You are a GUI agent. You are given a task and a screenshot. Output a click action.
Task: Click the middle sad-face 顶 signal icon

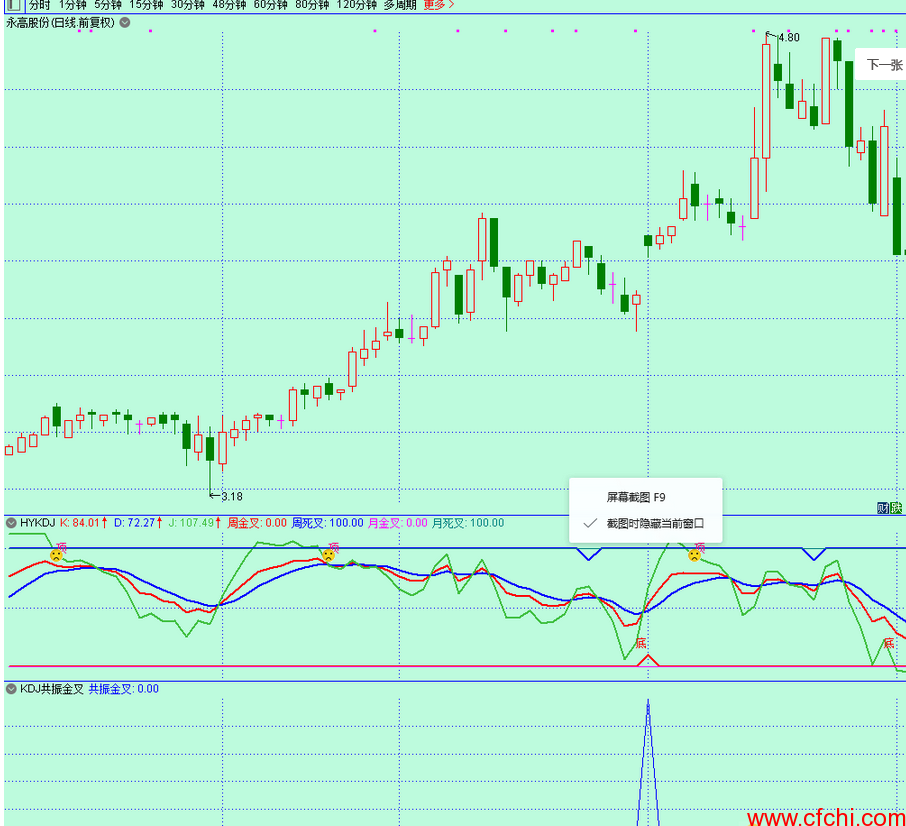[x=328, y=556]
